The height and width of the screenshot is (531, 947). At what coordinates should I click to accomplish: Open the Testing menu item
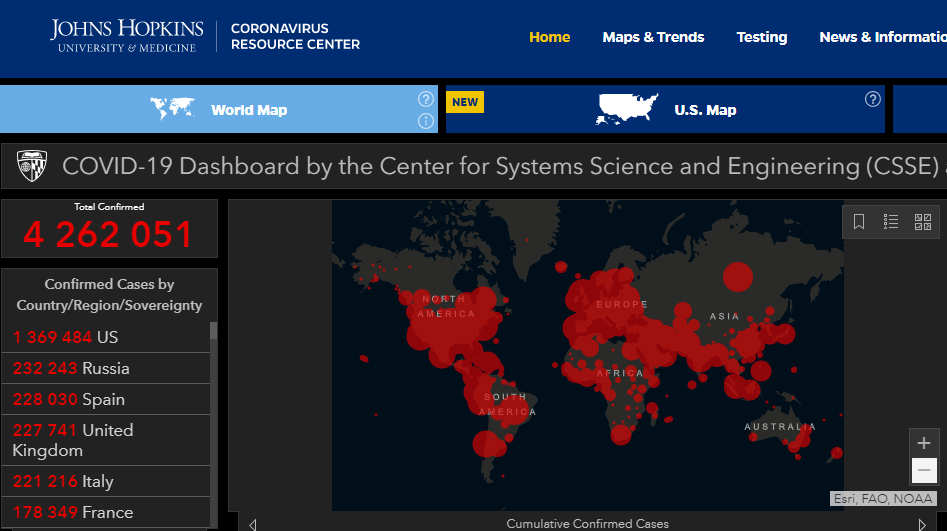(x=762, y=37)
